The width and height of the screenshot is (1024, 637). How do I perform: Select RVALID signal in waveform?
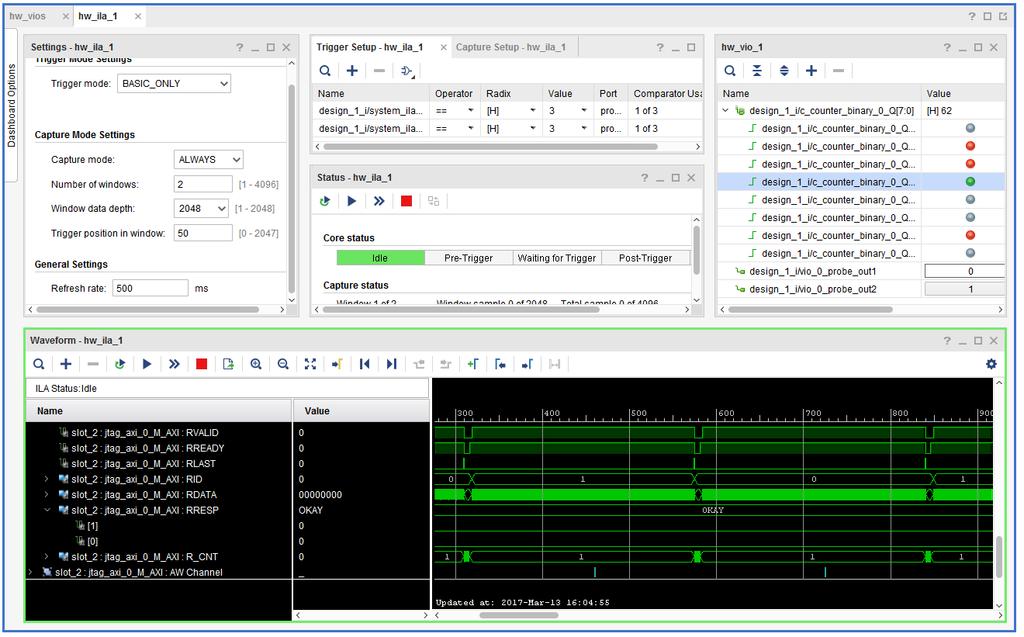[145, 433]
